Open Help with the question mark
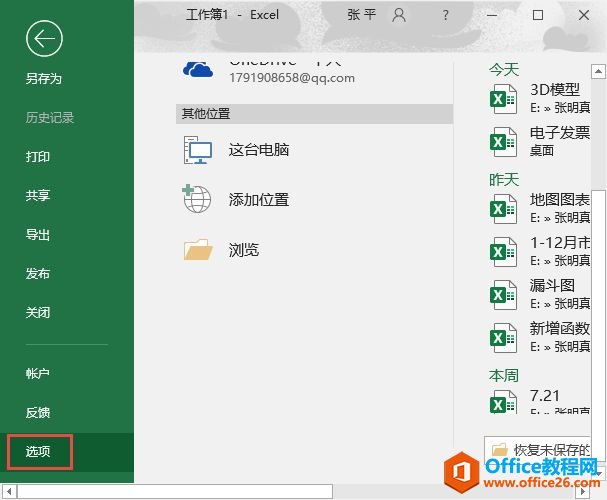 click(x=445, y=15)
